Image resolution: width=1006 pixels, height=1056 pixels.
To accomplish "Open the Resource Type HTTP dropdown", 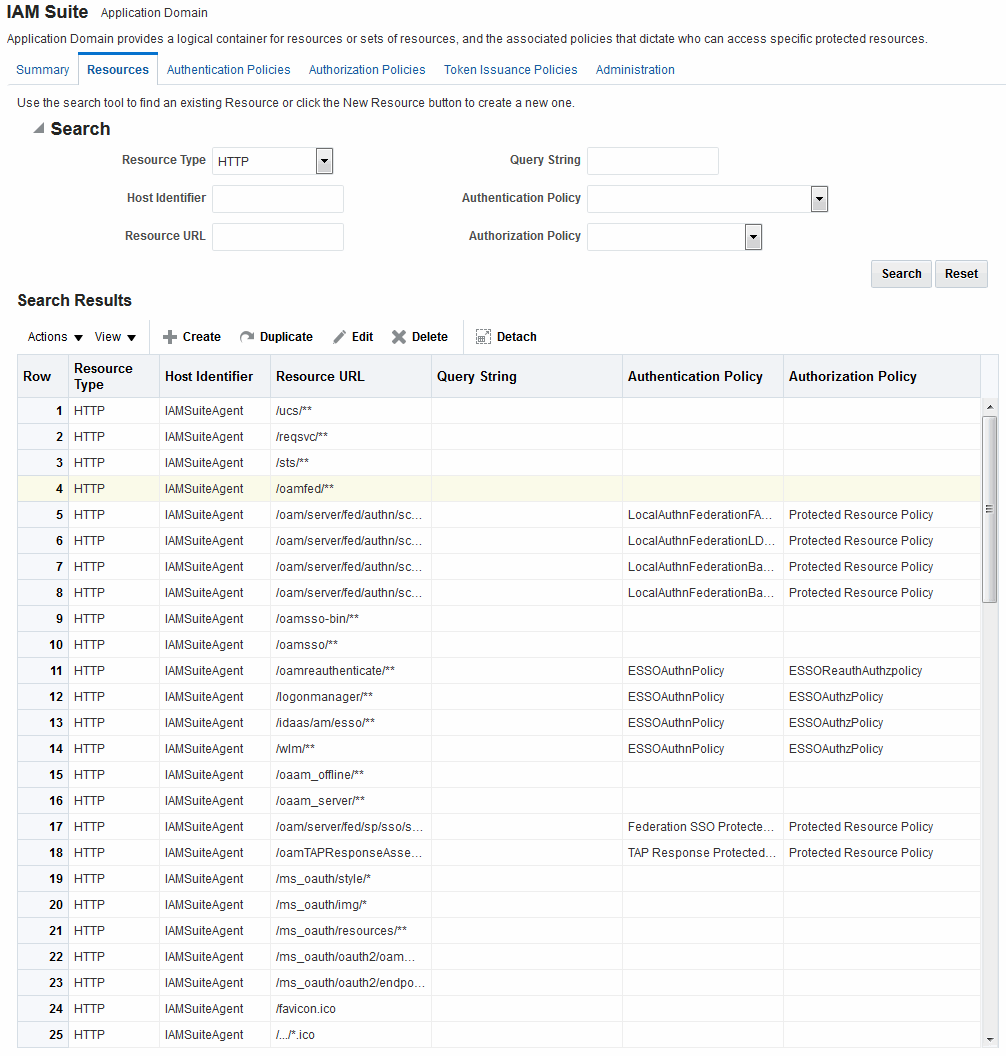I will click(x=325, y=161).
